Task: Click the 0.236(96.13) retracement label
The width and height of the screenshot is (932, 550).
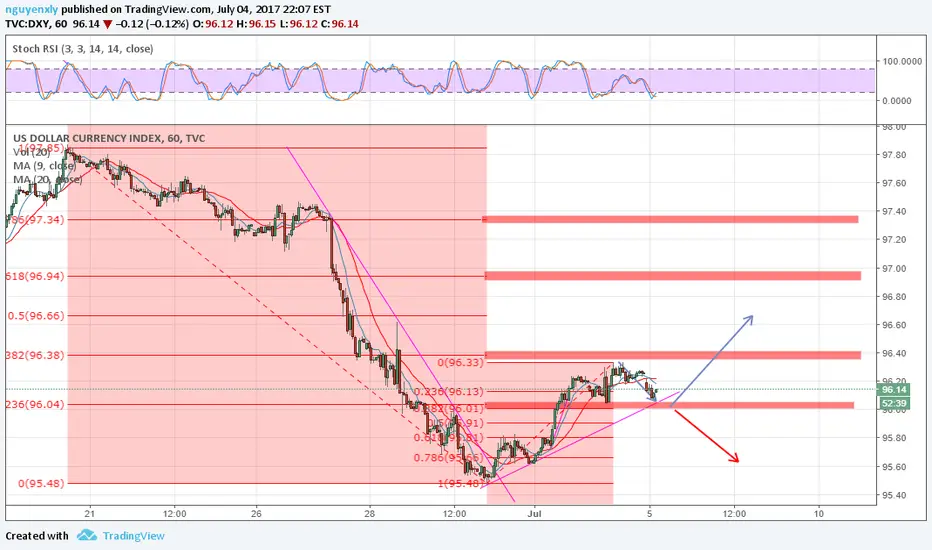Action: (x=449, y=391)
